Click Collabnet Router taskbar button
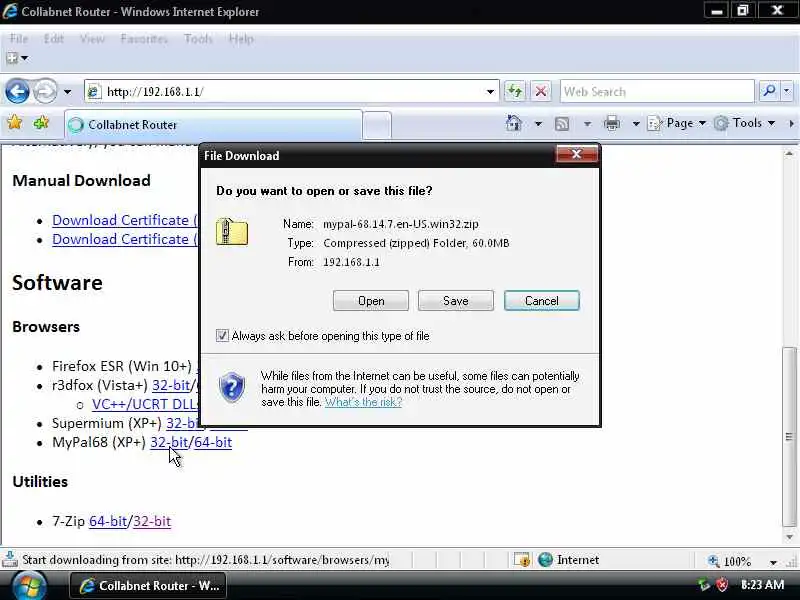Screen dimensions: 800x600 [x=147, y=586]
